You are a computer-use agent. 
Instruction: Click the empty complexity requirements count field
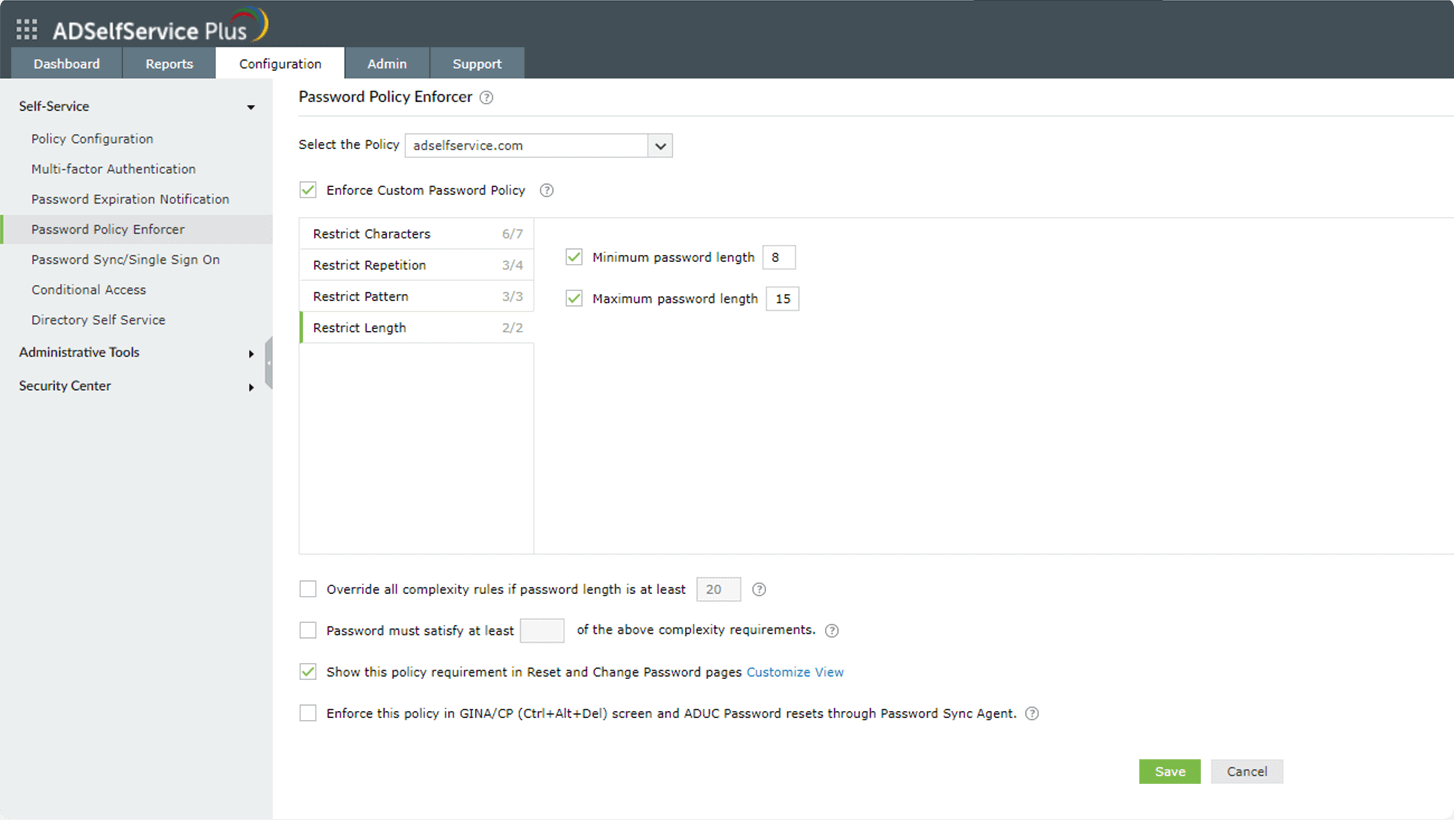pos(542,630)
